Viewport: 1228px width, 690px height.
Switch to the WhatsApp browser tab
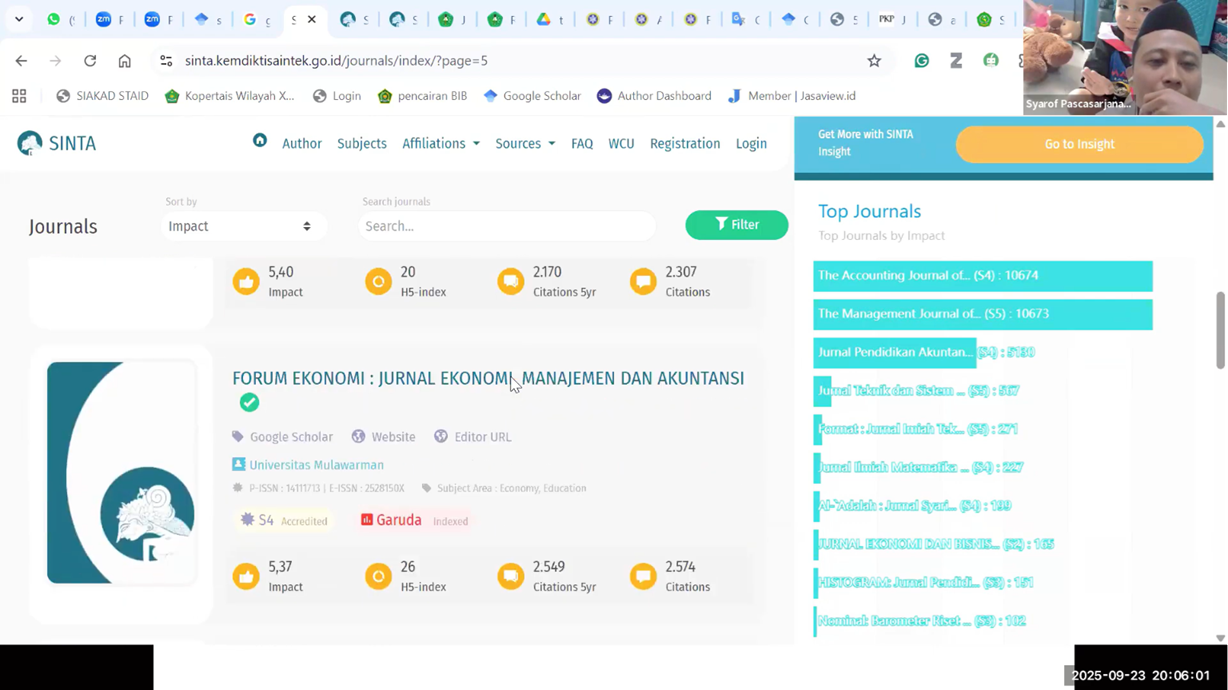pos(61,19)
